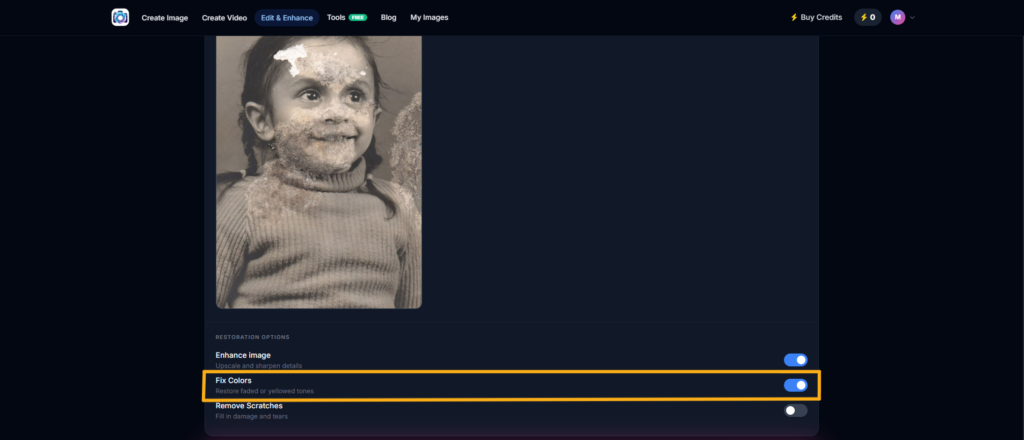1024x440 pixels.
Task: Turn off the Enhance image toggle
Action: click(795, 360)
